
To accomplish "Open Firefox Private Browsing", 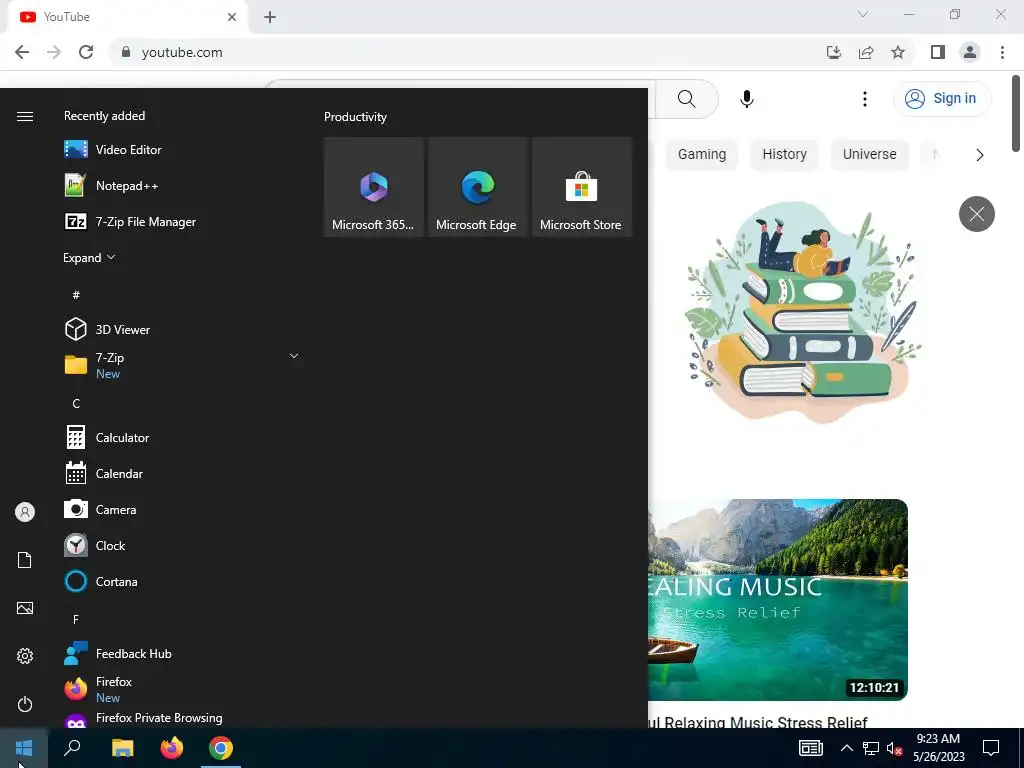I will 180,718.
